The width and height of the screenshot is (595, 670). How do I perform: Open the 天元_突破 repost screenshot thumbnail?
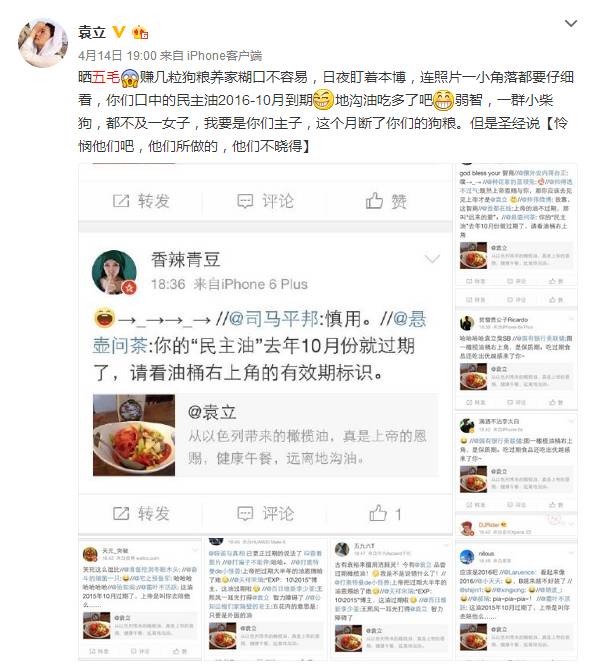[x=140, y=600]
